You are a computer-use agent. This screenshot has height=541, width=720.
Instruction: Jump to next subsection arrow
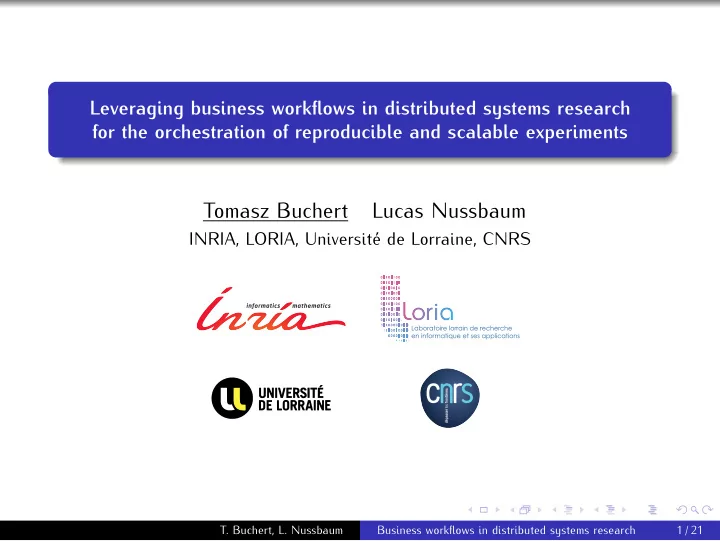[582, 510]
